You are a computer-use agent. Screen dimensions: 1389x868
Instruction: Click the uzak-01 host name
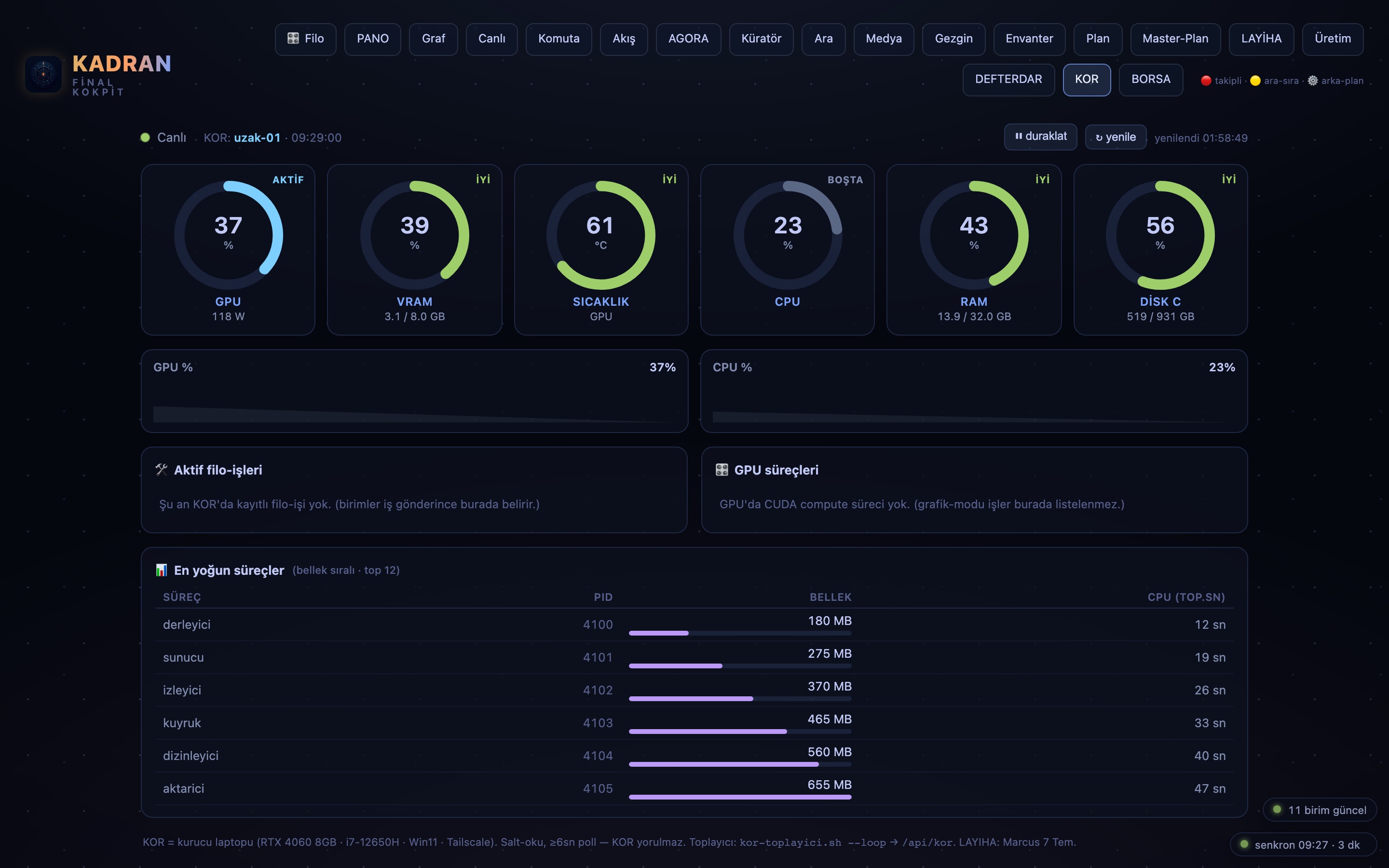pos(257,138)
